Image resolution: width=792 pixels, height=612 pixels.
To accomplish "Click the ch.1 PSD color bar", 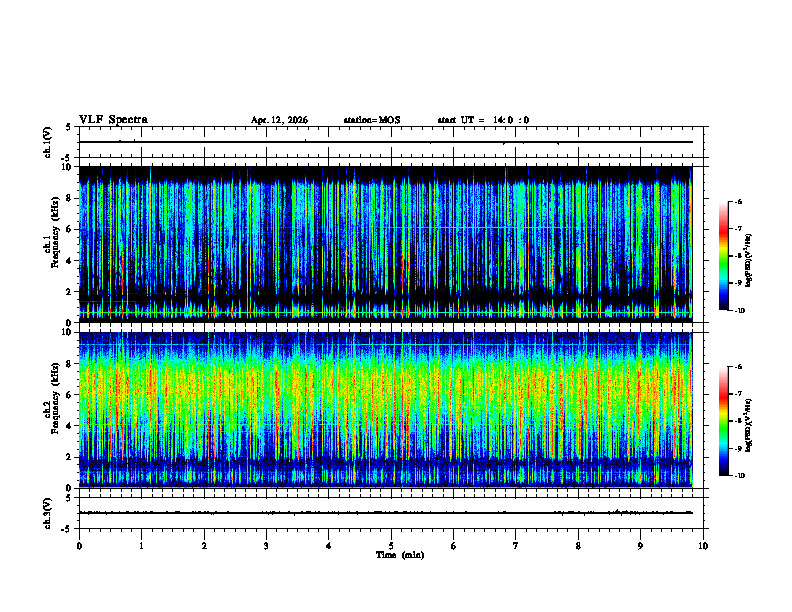I will (723, 256).
